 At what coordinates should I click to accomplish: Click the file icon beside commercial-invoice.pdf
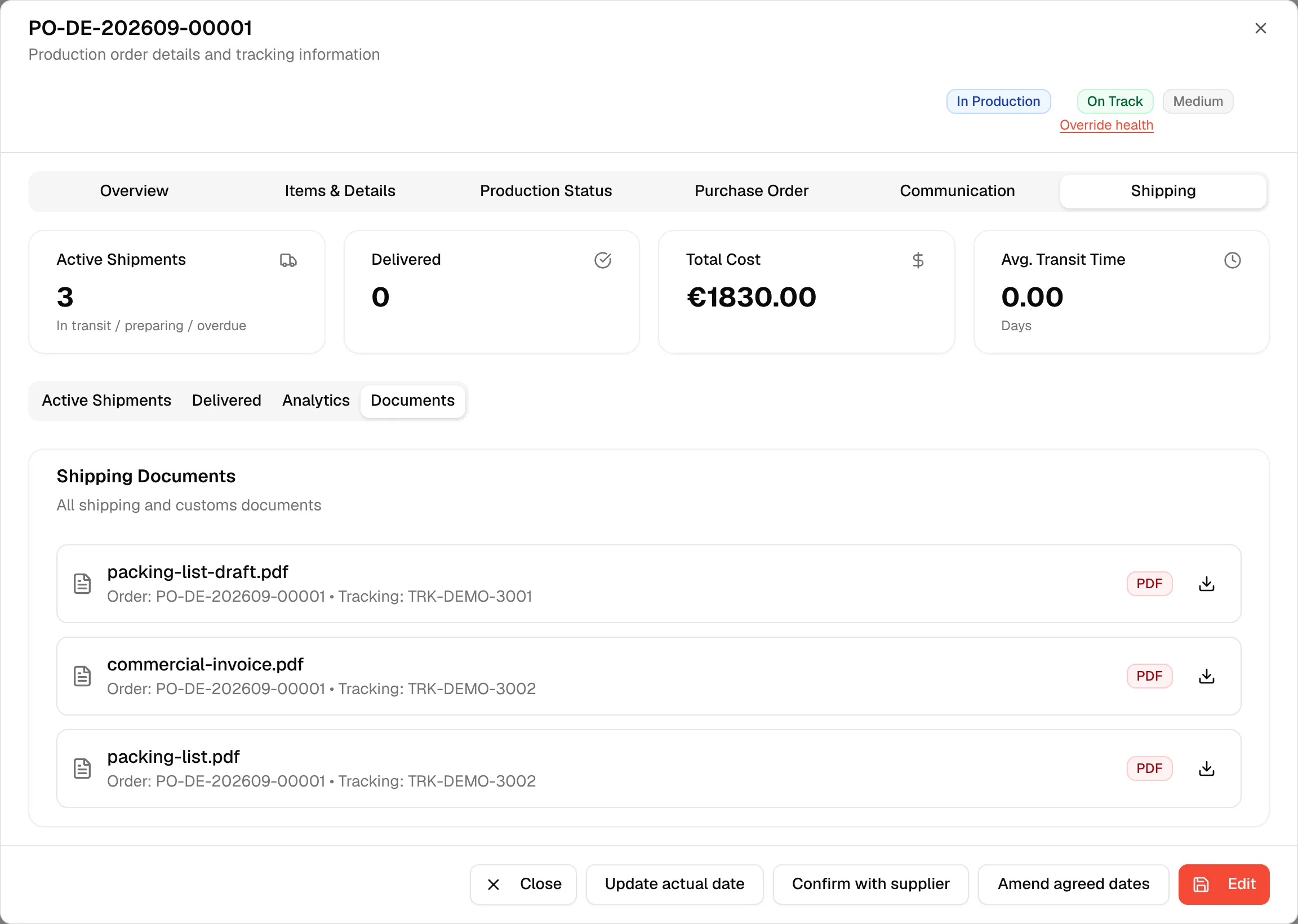82,676
